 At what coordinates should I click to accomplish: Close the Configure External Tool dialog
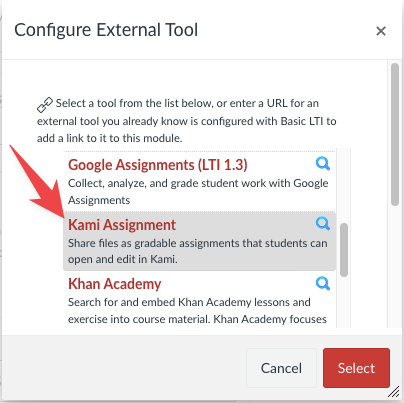381,31
